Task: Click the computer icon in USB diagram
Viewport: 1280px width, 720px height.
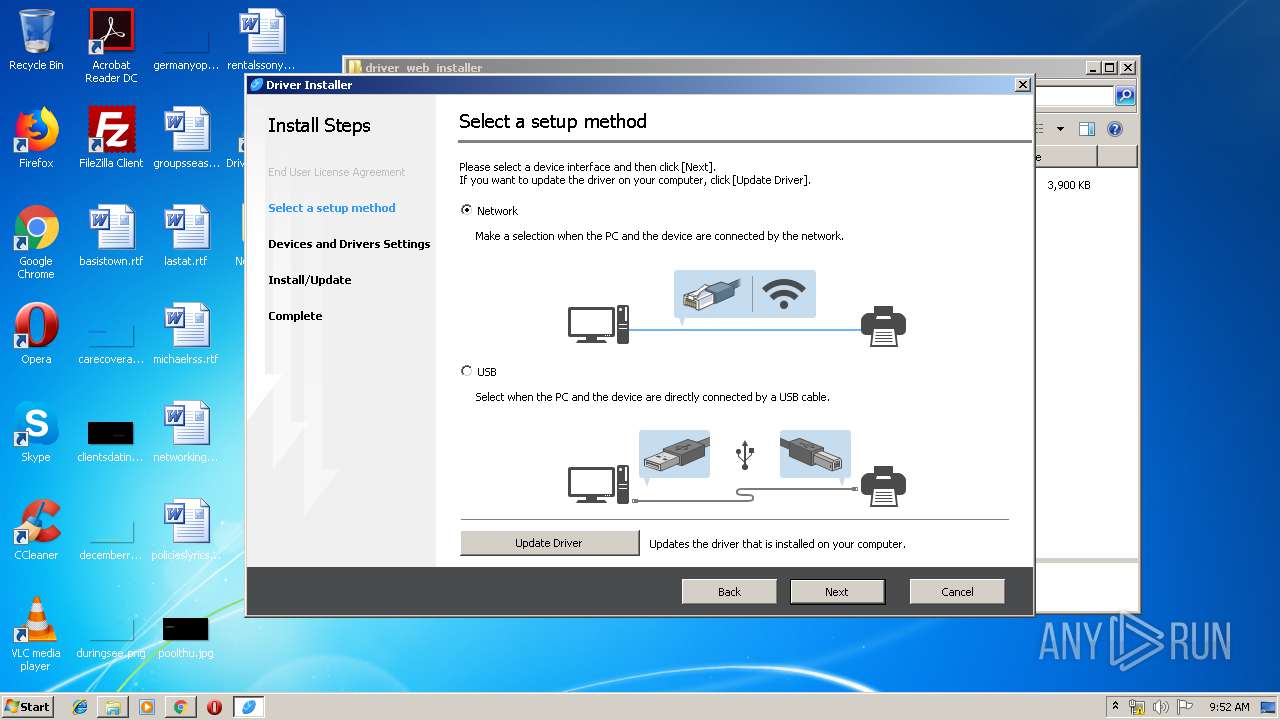Action: click(598, 485)
